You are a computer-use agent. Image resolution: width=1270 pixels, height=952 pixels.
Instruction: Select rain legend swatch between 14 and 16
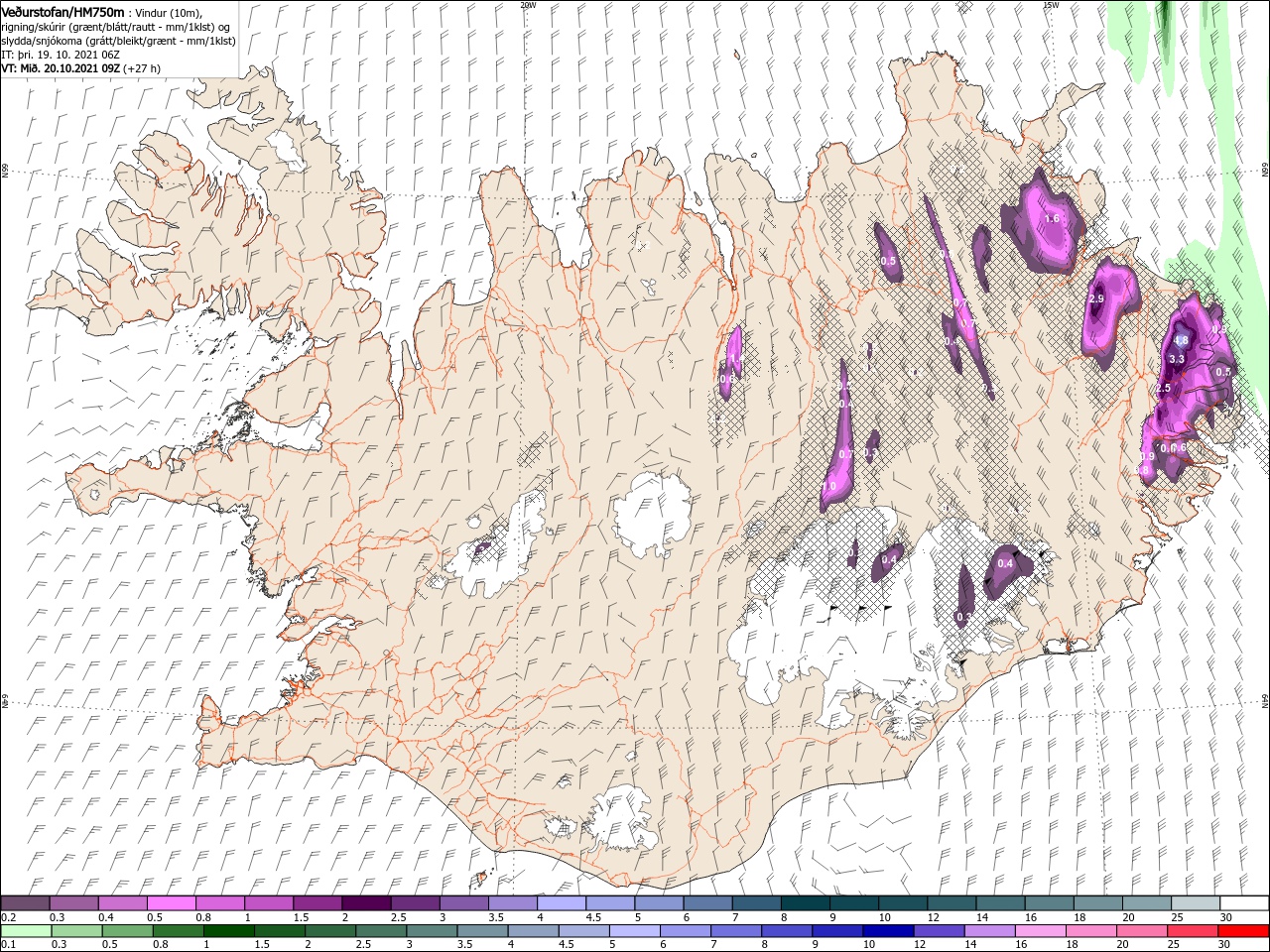point(990,931)
